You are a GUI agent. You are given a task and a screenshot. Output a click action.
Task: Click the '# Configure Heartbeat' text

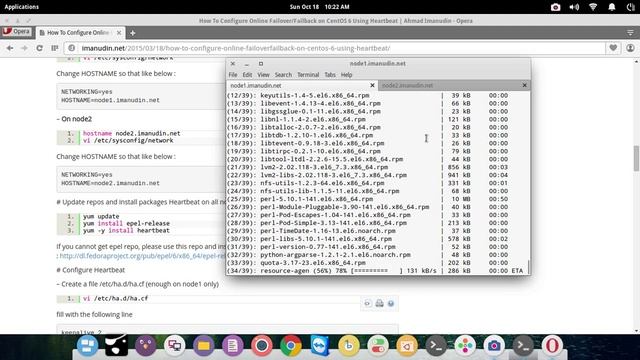(91, 270)
